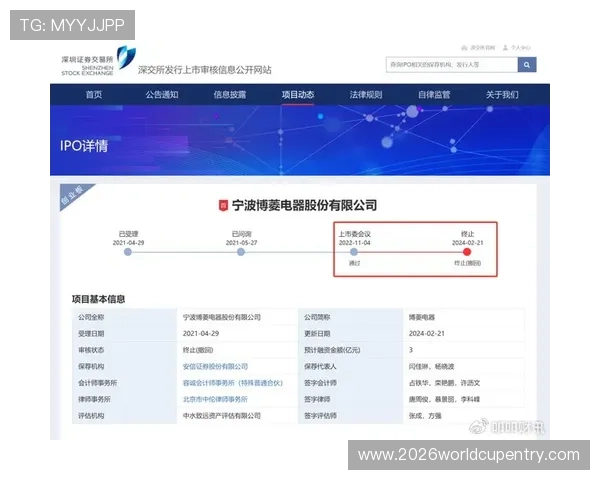600x480 pixels.
Task: Open the 关于我们 navigation tab
Action: coord(502,95)
